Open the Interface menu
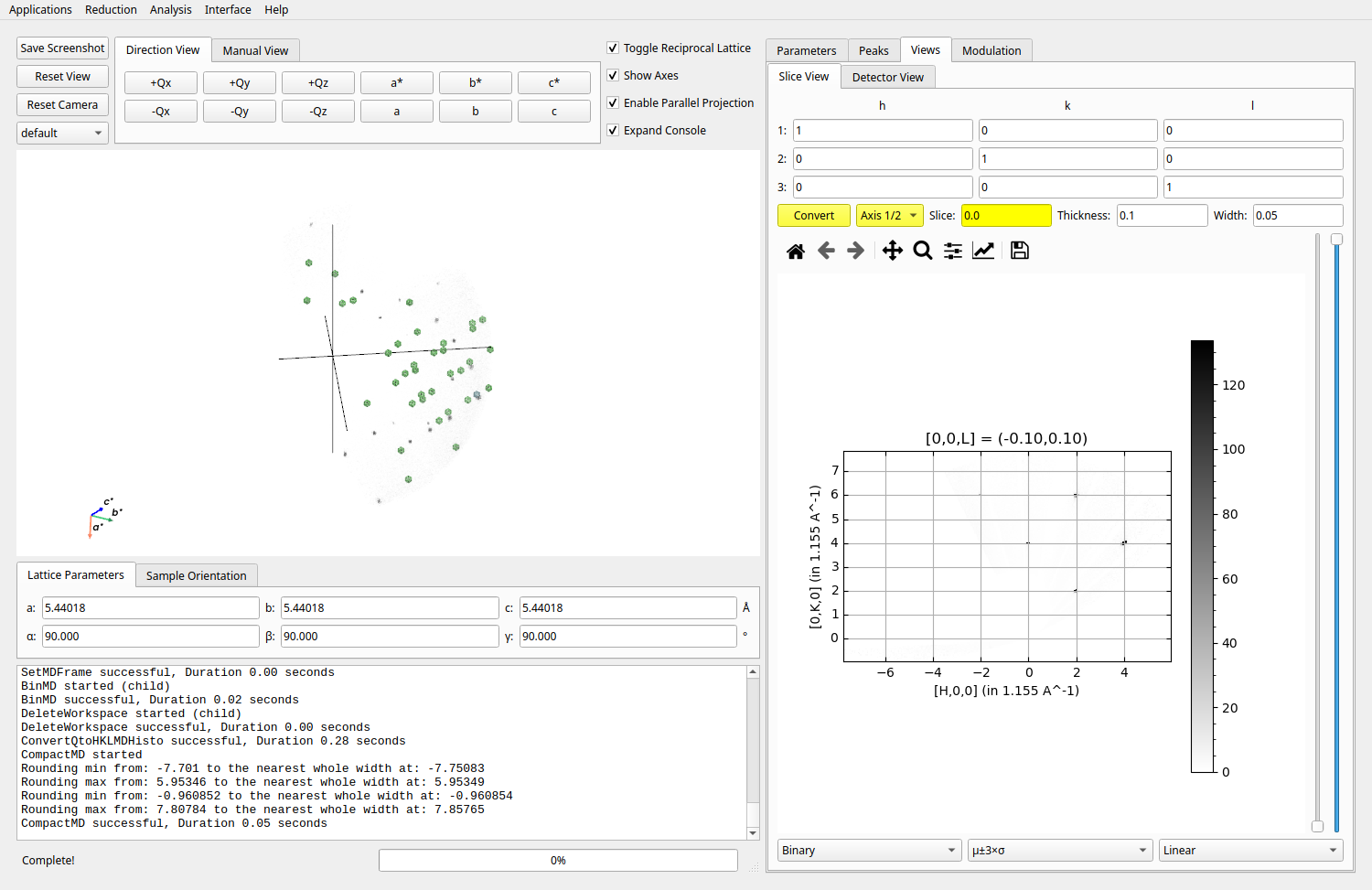Screen dimensions: 1372x890 [x=228, y=9]
